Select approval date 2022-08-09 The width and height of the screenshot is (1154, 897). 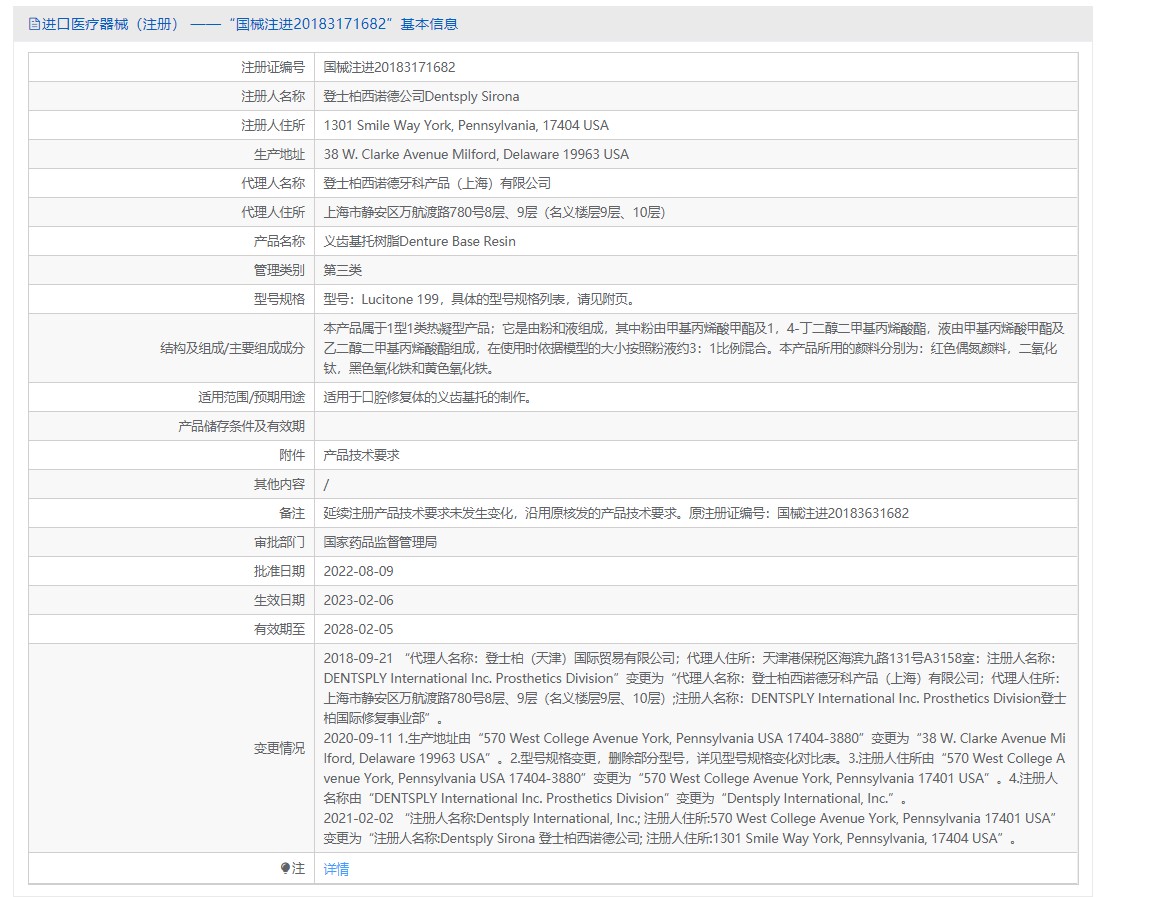358,571
